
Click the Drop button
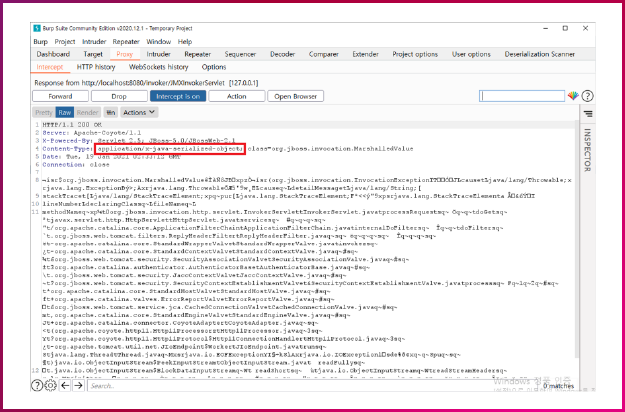(x=119, y=96)
